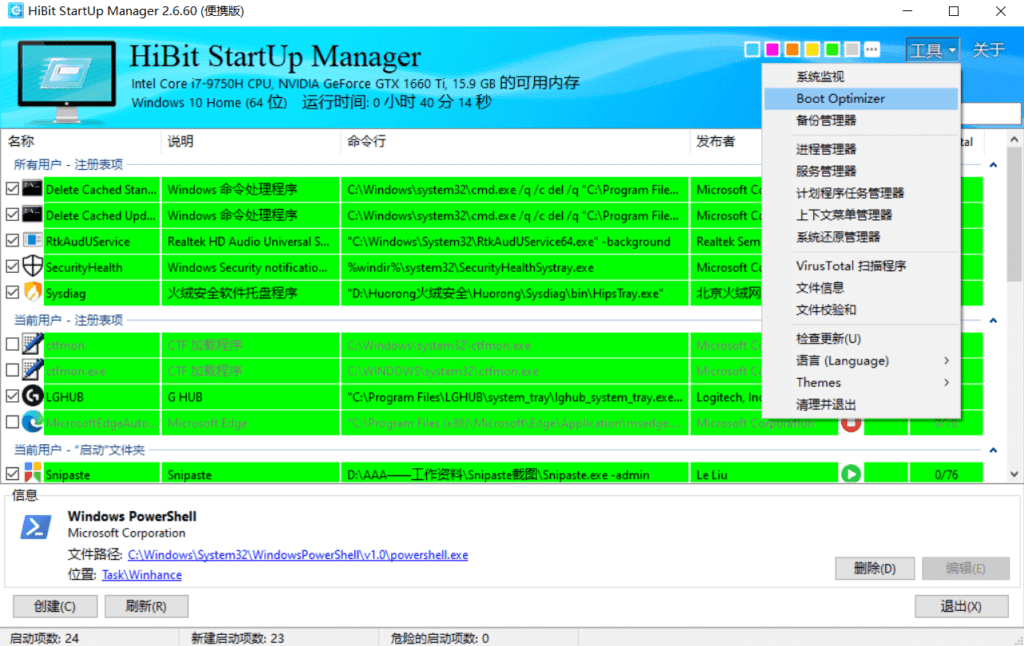
Task: Click the cmd icon beside Delete Cached Stan...
Action: [32, 189]
